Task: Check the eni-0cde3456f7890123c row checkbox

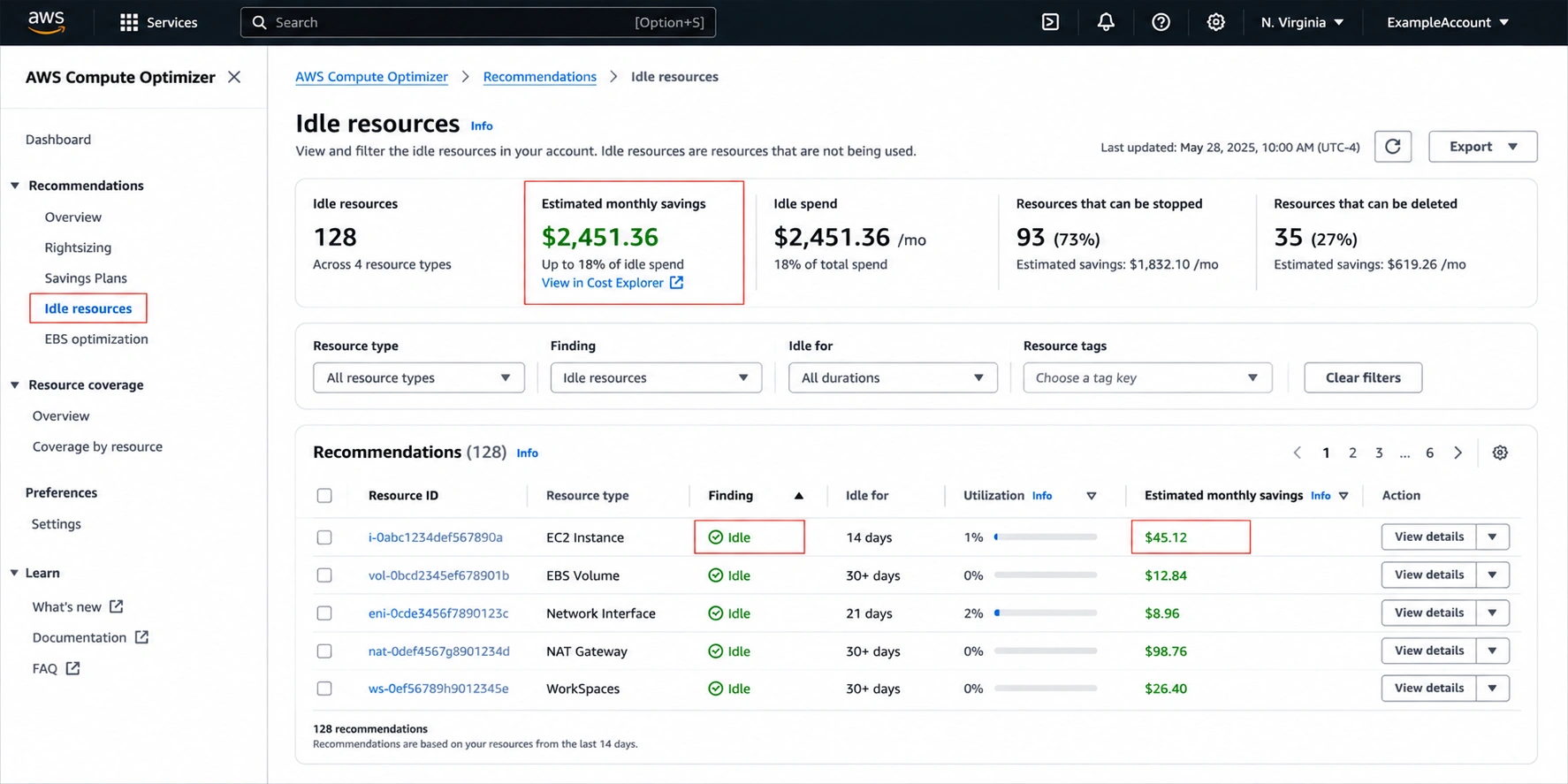Action: point(324,613)
